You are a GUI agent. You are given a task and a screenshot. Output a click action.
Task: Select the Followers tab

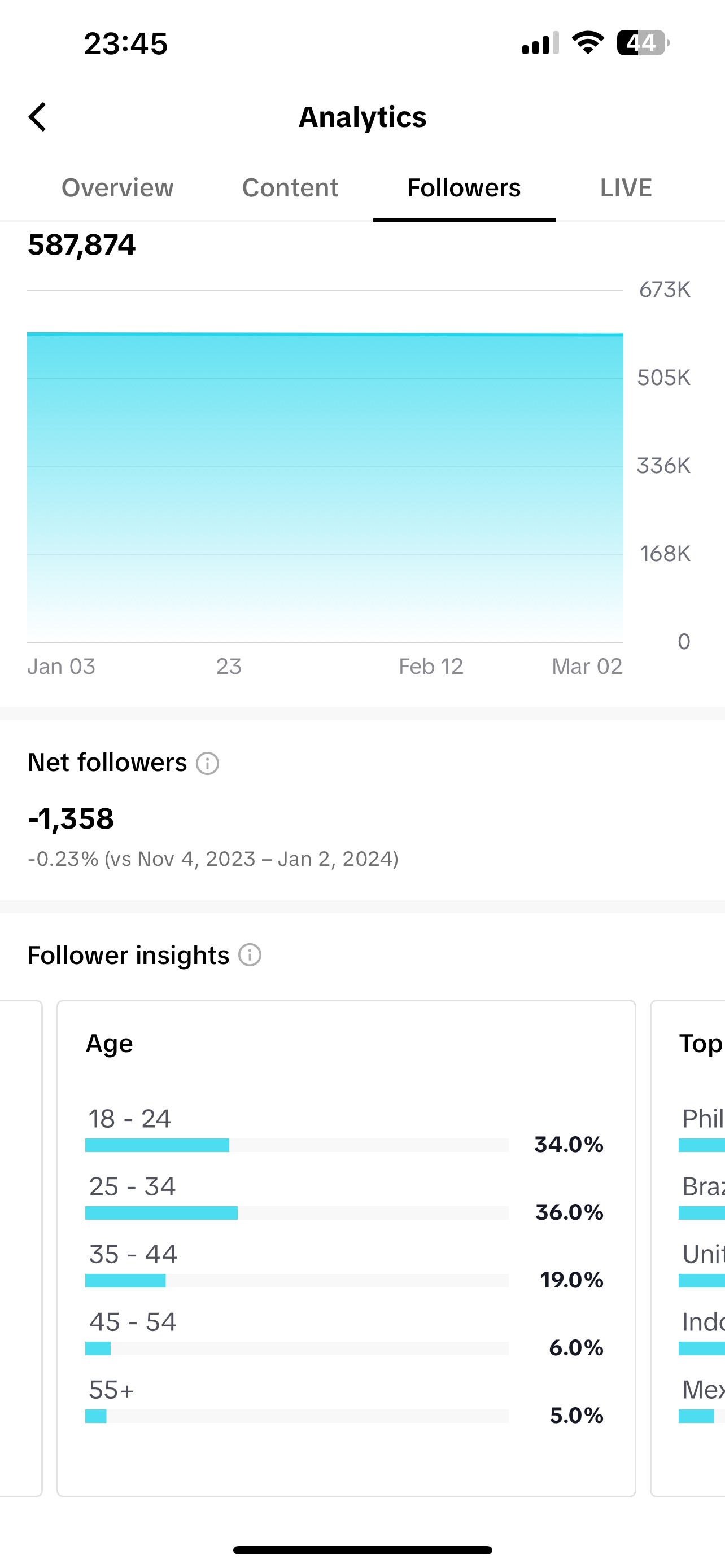point(464,187)
